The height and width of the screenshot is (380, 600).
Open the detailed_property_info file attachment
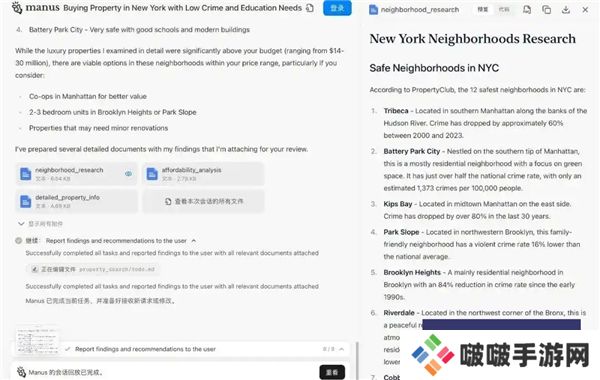tap(77, 201)
